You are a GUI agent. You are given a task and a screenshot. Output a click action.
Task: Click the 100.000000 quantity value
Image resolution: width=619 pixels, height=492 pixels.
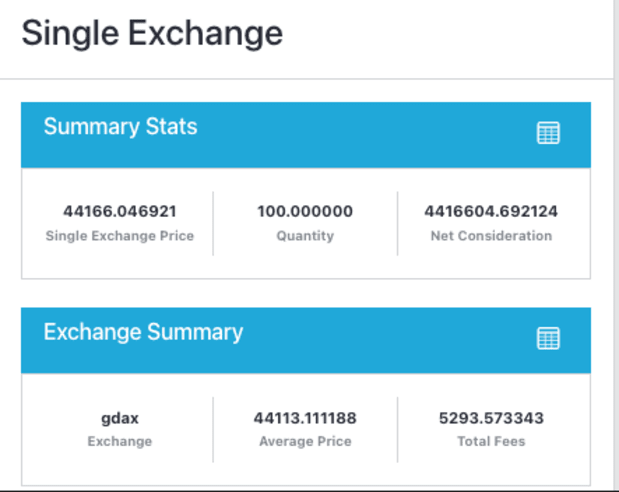pos(305,211)
